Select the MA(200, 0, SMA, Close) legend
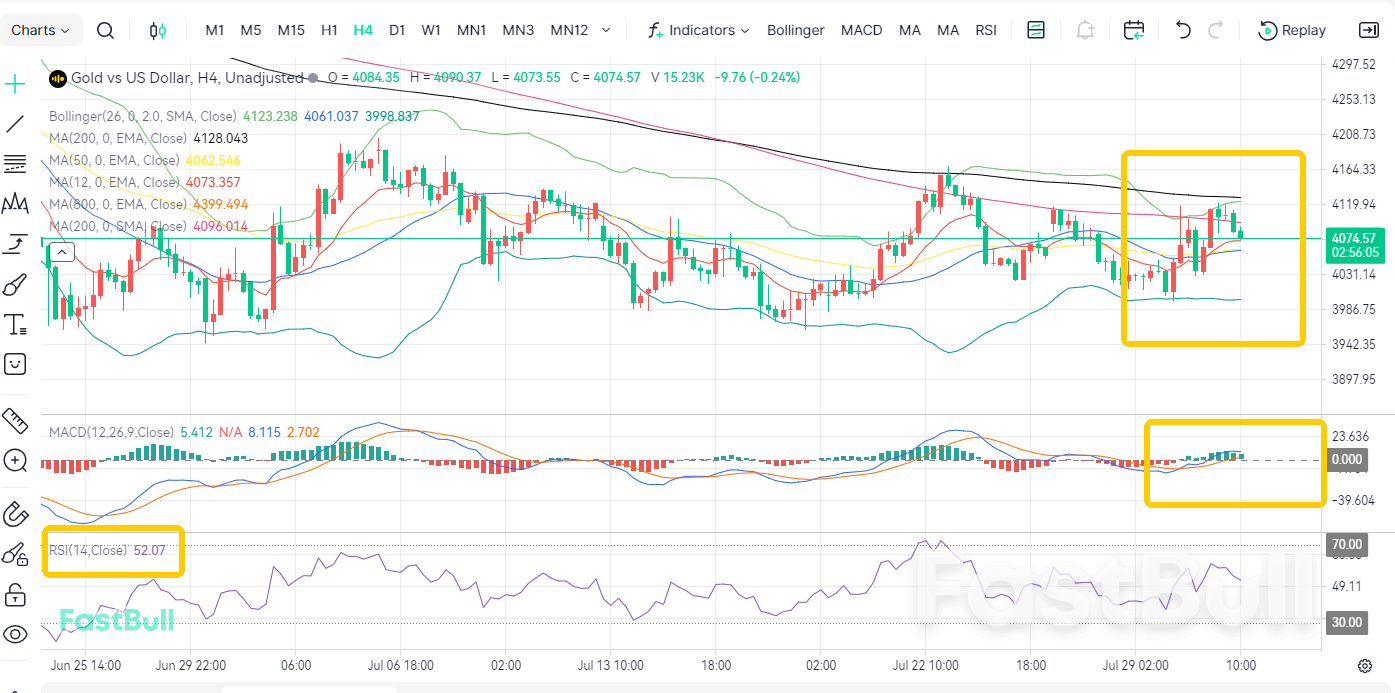Screen dimensions: 1395x693 (x=118, y=226)
